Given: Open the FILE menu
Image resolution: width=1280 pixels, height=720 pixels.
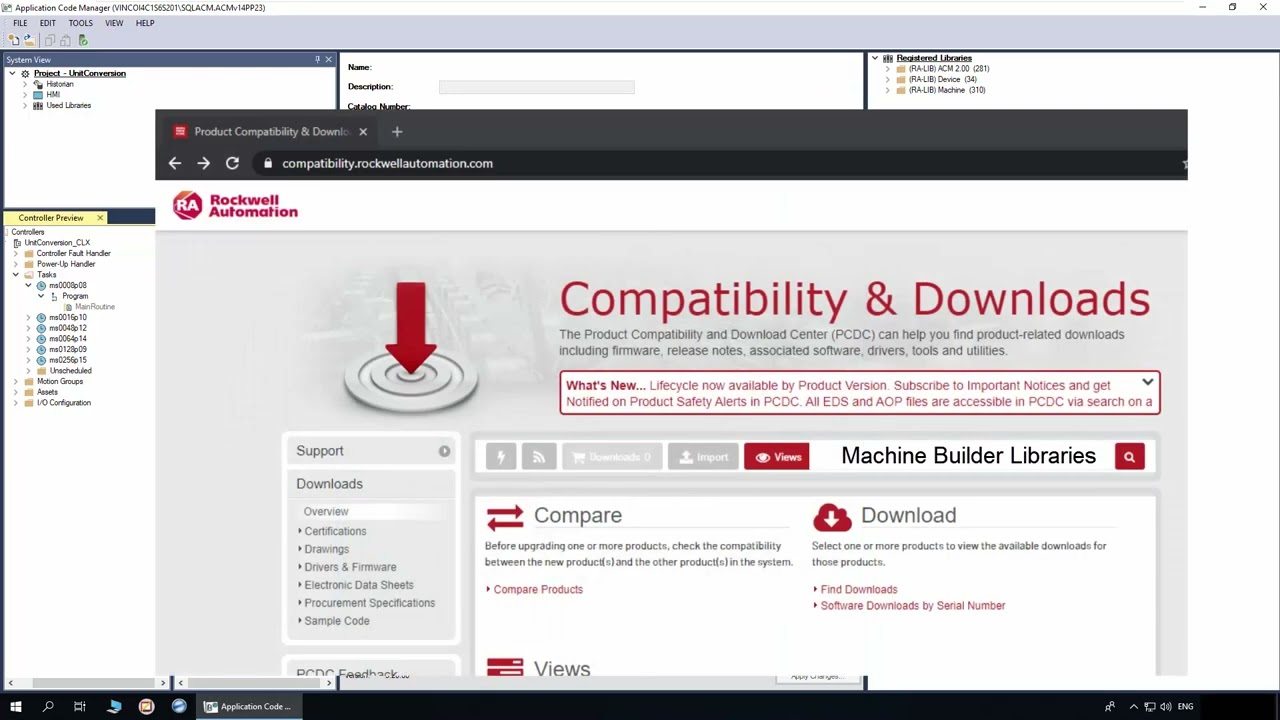Looking at the screenshot, I should (20, 23).
